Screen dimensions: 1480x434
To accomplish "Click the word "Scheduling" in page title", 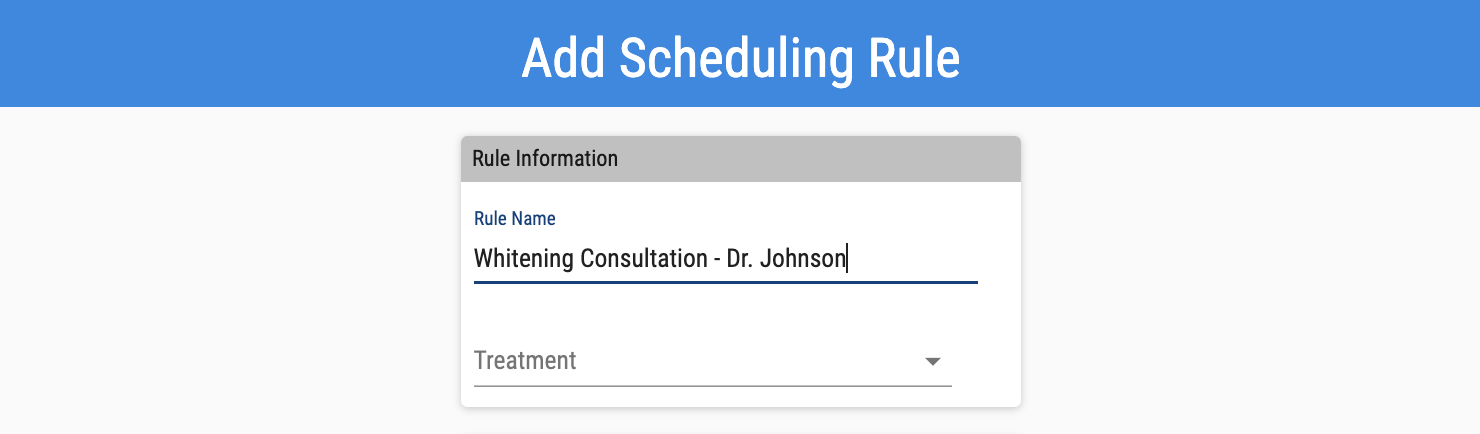I will [735, 59].
